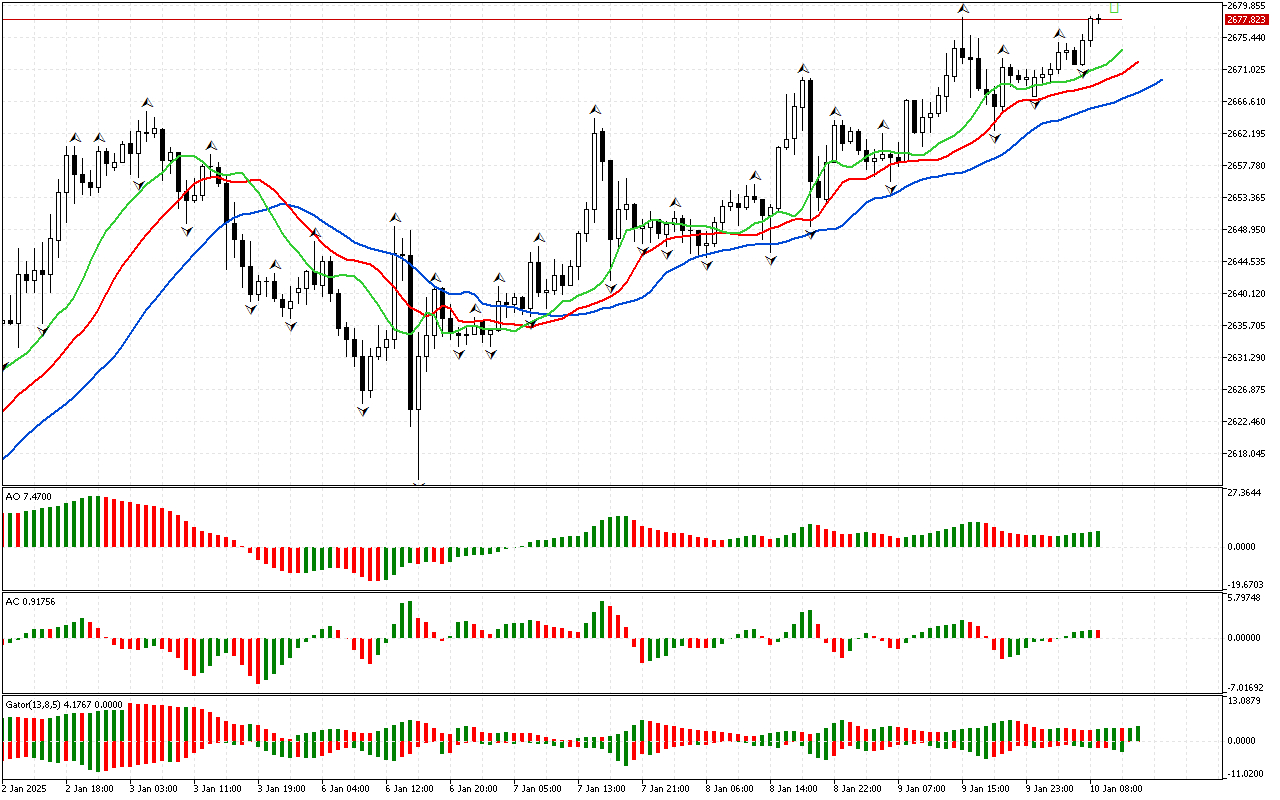1280x800 pixels.
Task: Click the 6 Jan 20:00 time label
Action: (x=475, y=788)
